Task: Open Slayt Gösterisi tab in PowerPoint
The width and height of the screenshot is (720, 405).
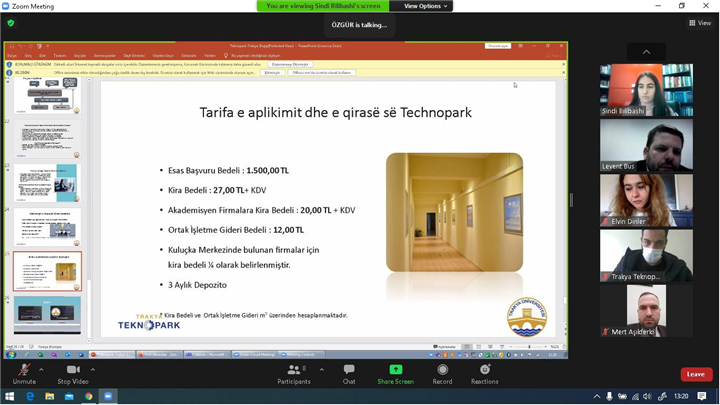Action: click(x=134, y=56)
